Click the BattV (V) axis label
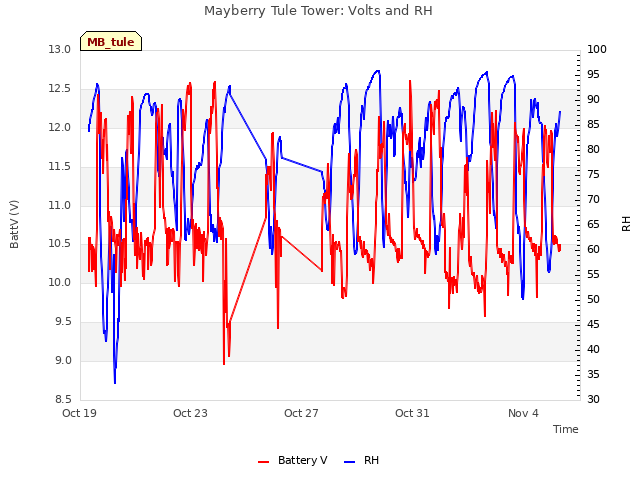The image size is (640, 480). click(14, 224)
